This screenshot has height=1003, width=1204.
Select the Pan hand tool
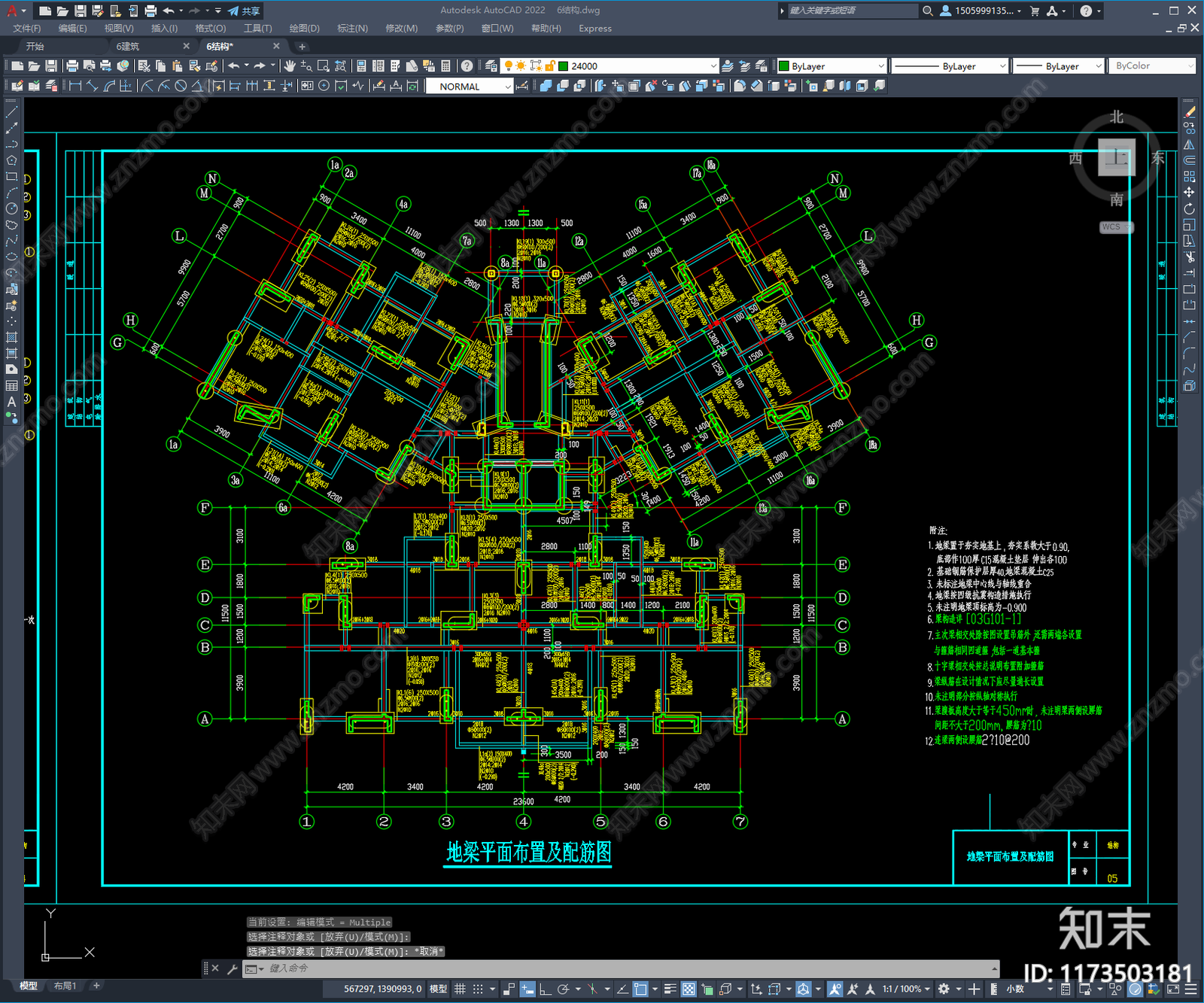click(x=290, y=66)
